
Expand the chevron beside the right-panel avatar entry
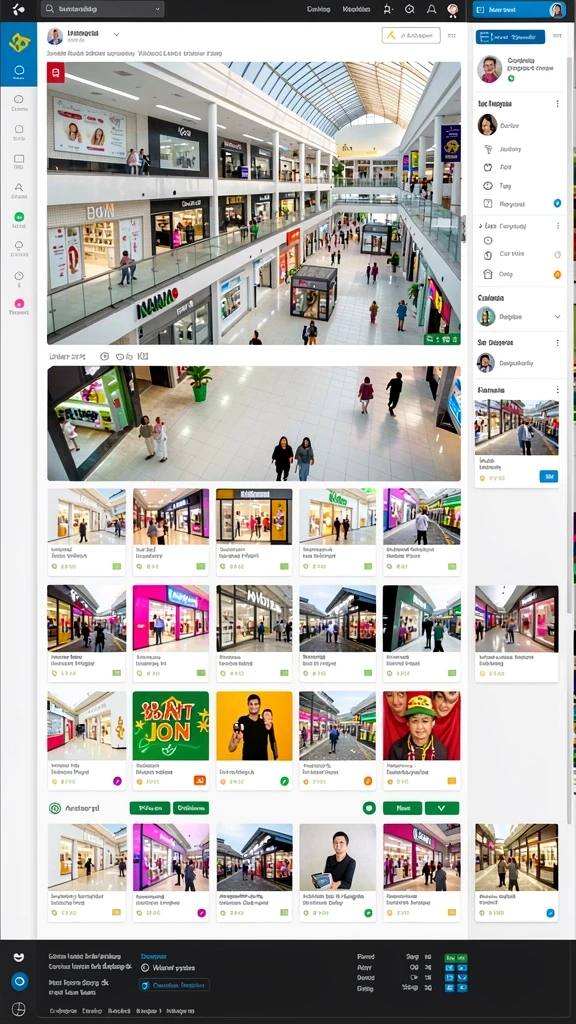coord(557,316)
